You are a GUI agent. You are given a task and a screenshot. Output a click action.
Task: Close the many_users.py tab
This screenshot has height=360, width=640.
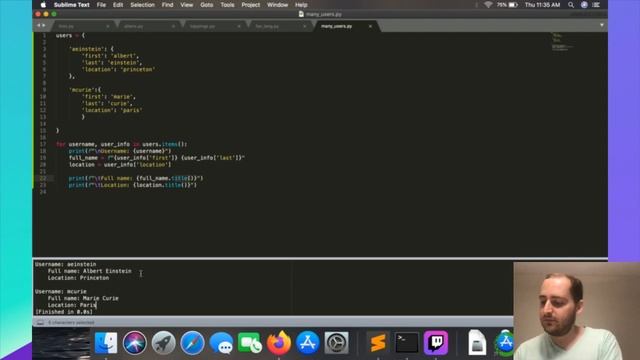(370, 26)
